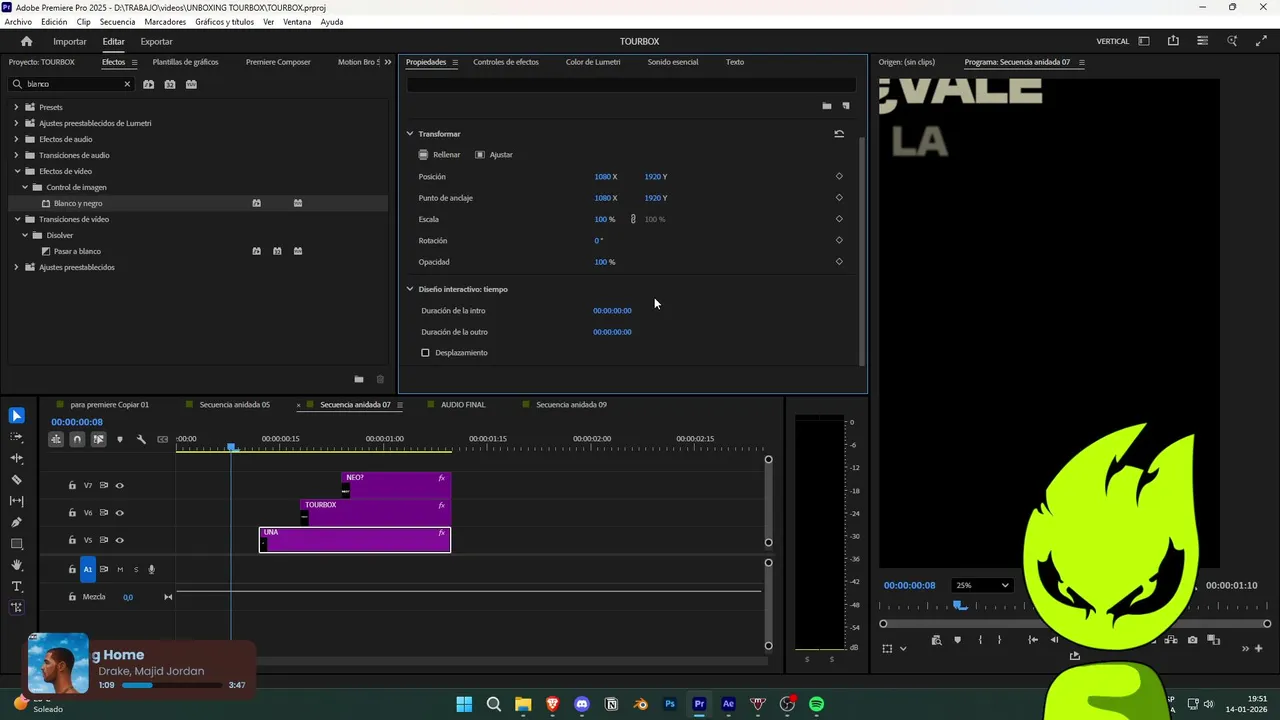Clear the effects search field
The width and height of the screenshot is (1280, 720).
click(127, 84)
